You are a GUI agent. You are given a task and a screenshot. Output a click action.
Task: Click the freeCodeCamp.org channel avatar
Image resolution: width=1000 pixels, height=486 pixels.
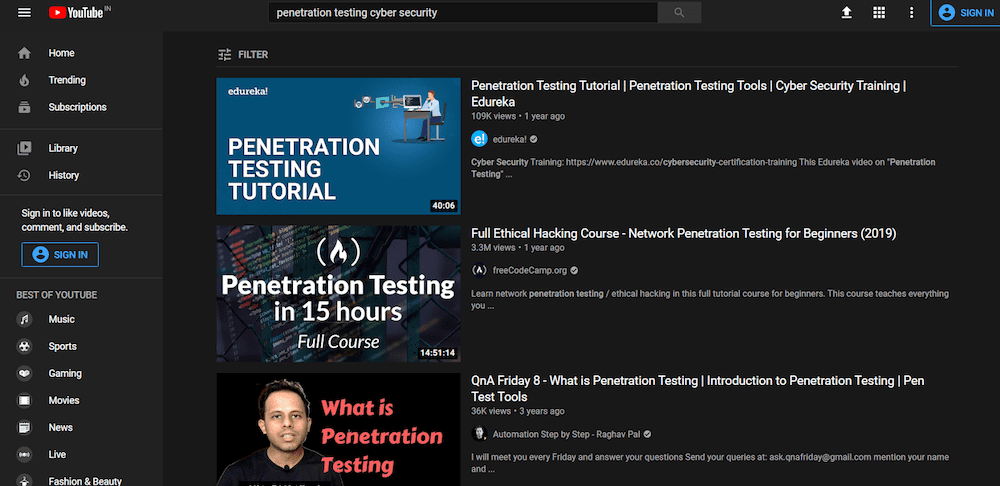pos(479,270)
